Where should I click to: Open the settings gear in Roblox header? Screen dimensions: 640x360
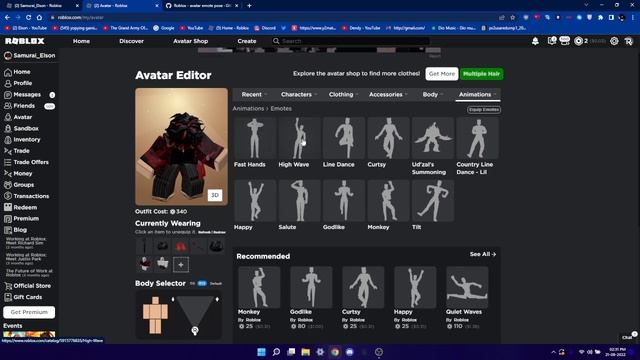click(614, 41)
